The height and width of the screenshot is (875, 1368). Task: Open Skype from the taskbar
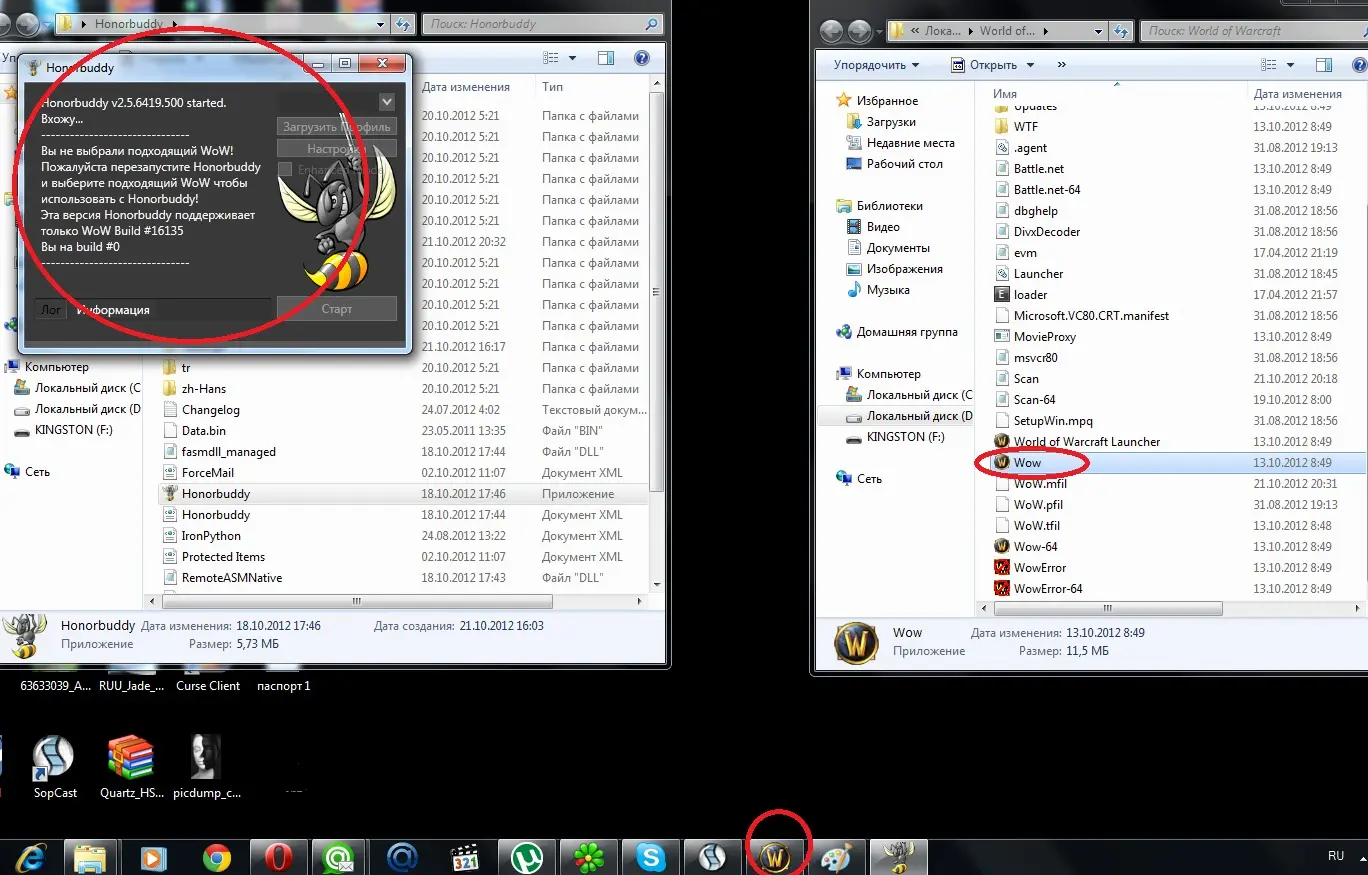pyautogui.click(x=650, y=857)
